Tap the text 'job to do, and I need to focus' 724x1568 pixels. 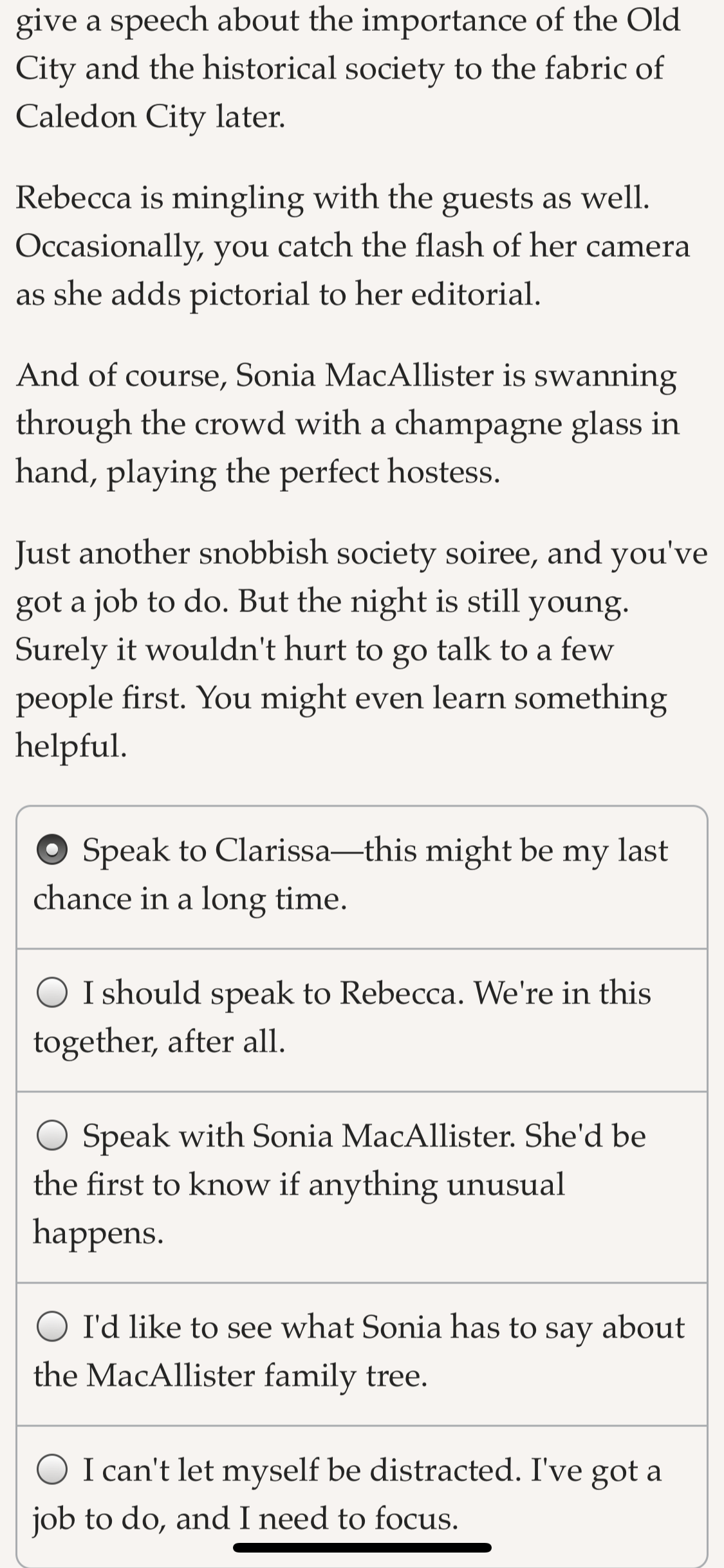click(246, 1518)
